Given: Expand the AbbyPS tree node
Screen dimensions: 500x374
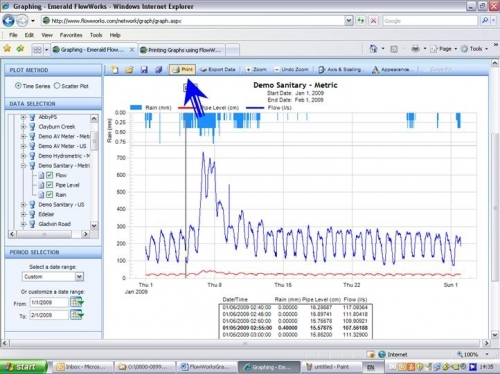Looking at the screenshot, I should 23,117.
